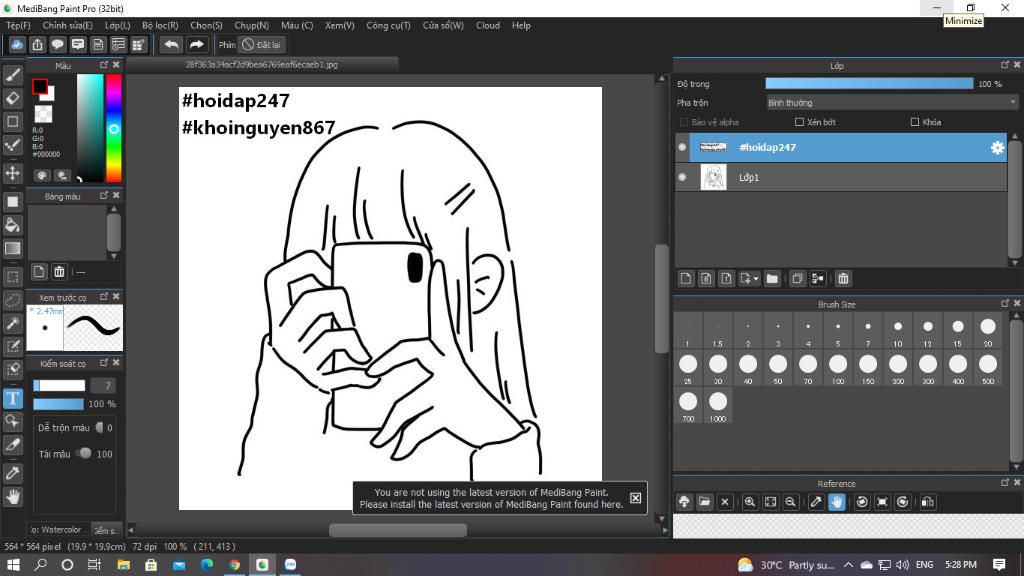Image resolution: width=1024 pixels, height=576 pixels.
Task: Toggle the Tải màu knob
Action: pos(84,453)
